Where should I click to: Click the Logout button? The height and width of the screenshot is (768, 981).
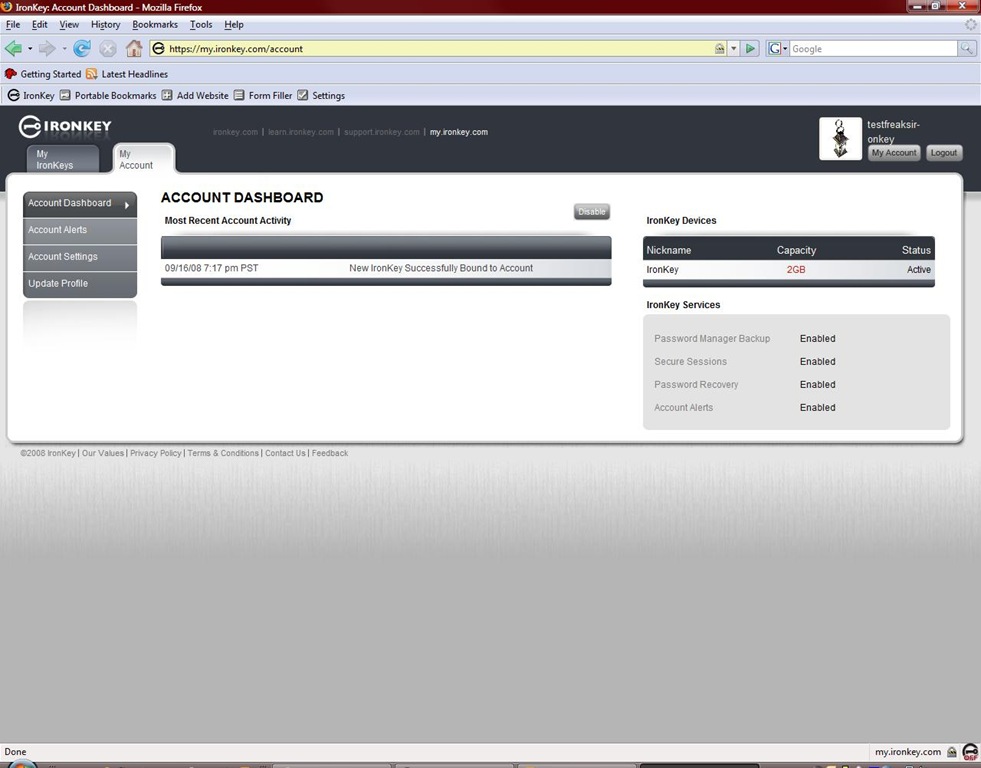pos(943,153)
